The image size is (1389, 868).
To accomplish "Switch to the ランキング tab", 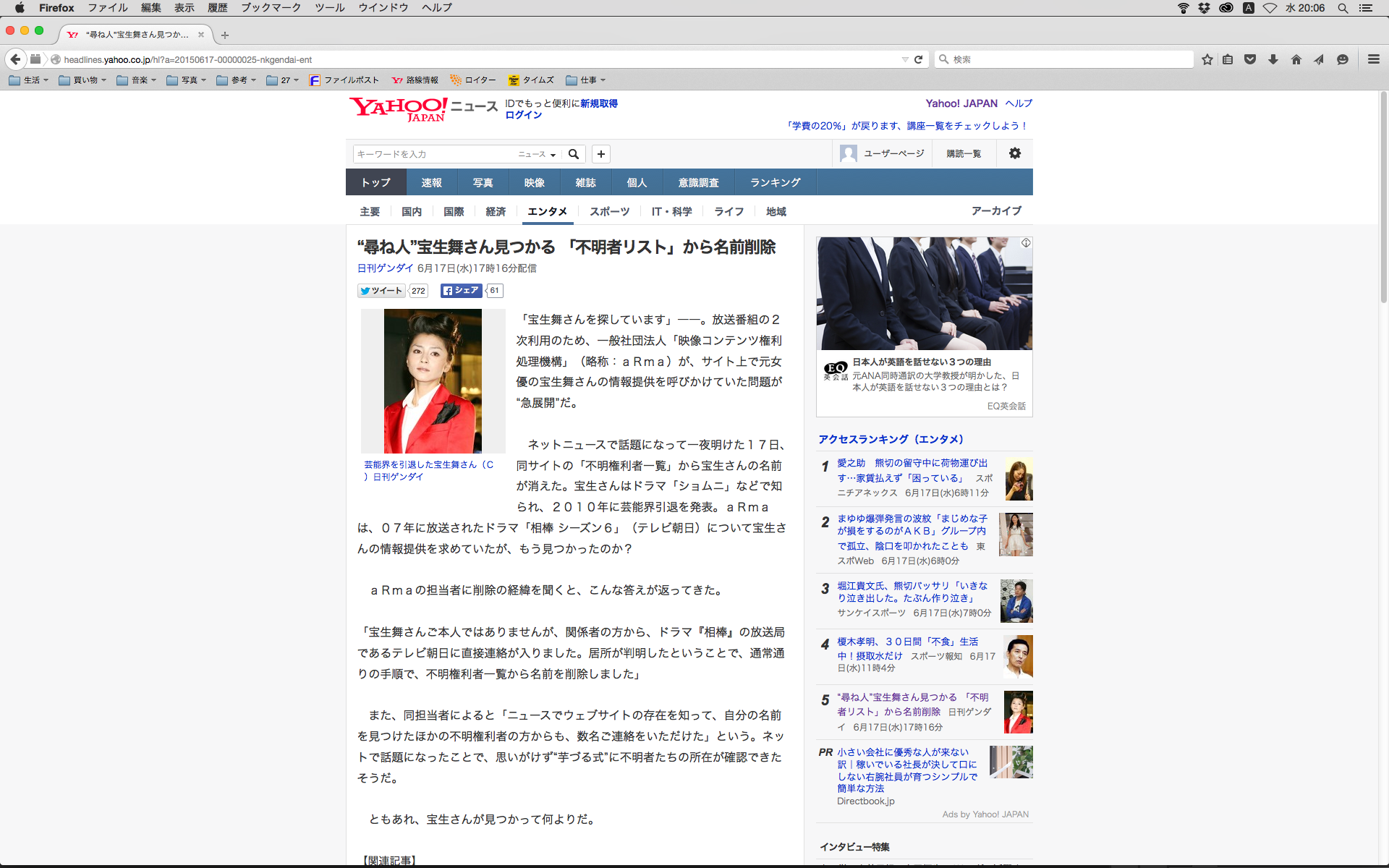I will point(775,182).
